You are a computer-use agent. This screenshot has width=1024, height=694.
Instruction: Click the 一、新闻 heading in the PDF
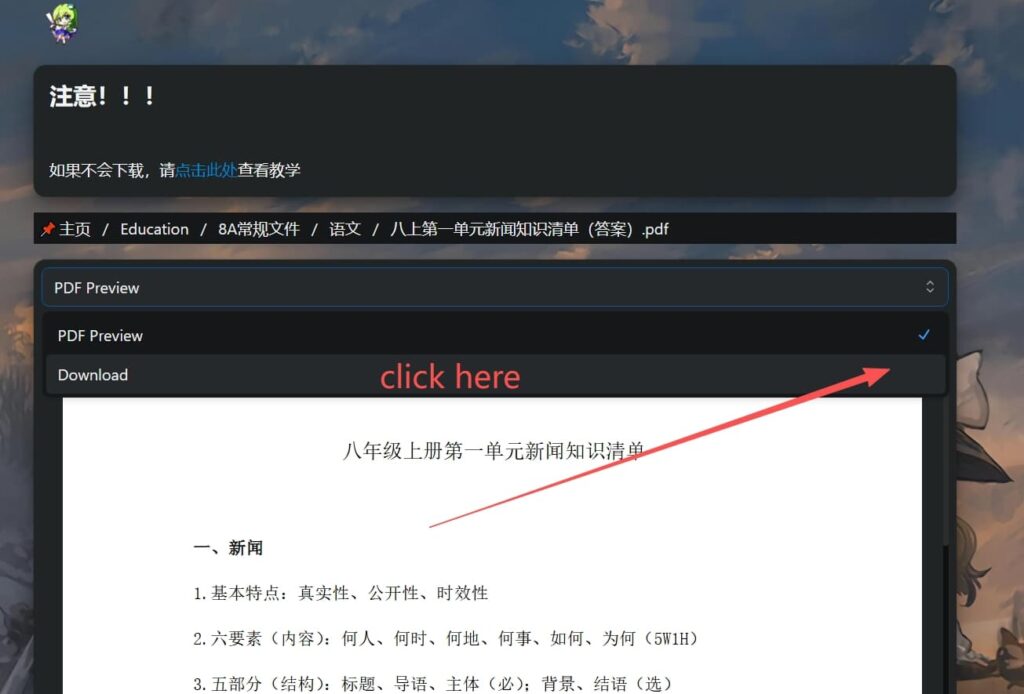(x=228, y=548)
